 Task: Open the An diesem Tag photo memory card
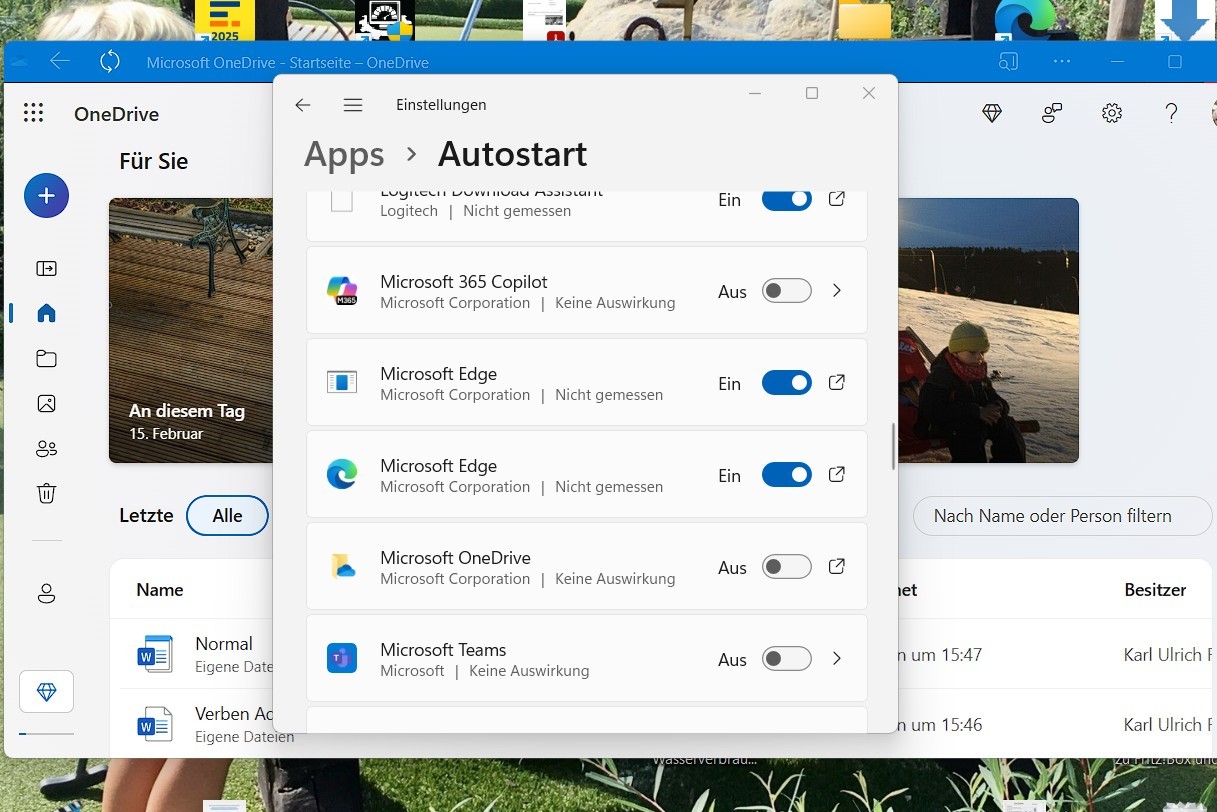click(x=191, y=330)
